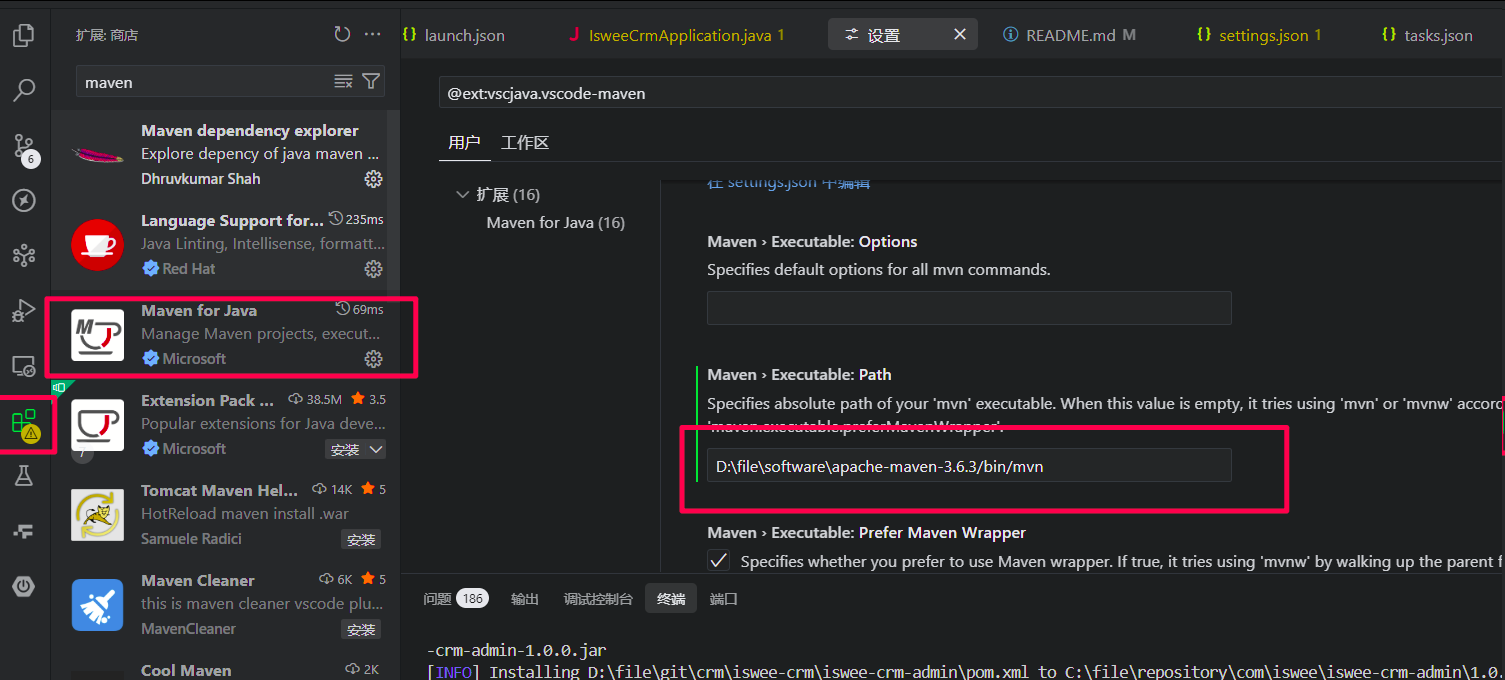This screenshot has height=680, width=1505.
Task: Click the 186 problems count badge
Action: click(x=472, y=599)
